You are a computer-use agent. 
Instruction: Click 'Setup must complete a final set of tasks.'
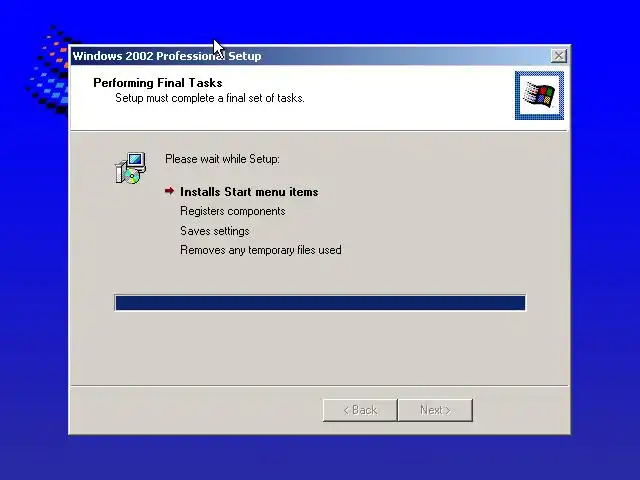pos(210,98)
